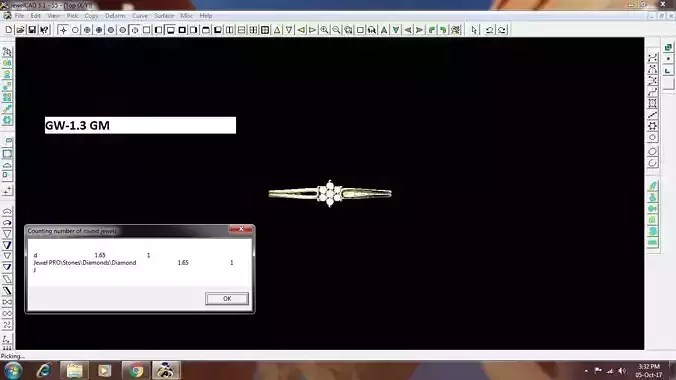This screenshot has width=676, height=380.
Task: Toggle the horizontal split view icon
Action: point(241,30)
